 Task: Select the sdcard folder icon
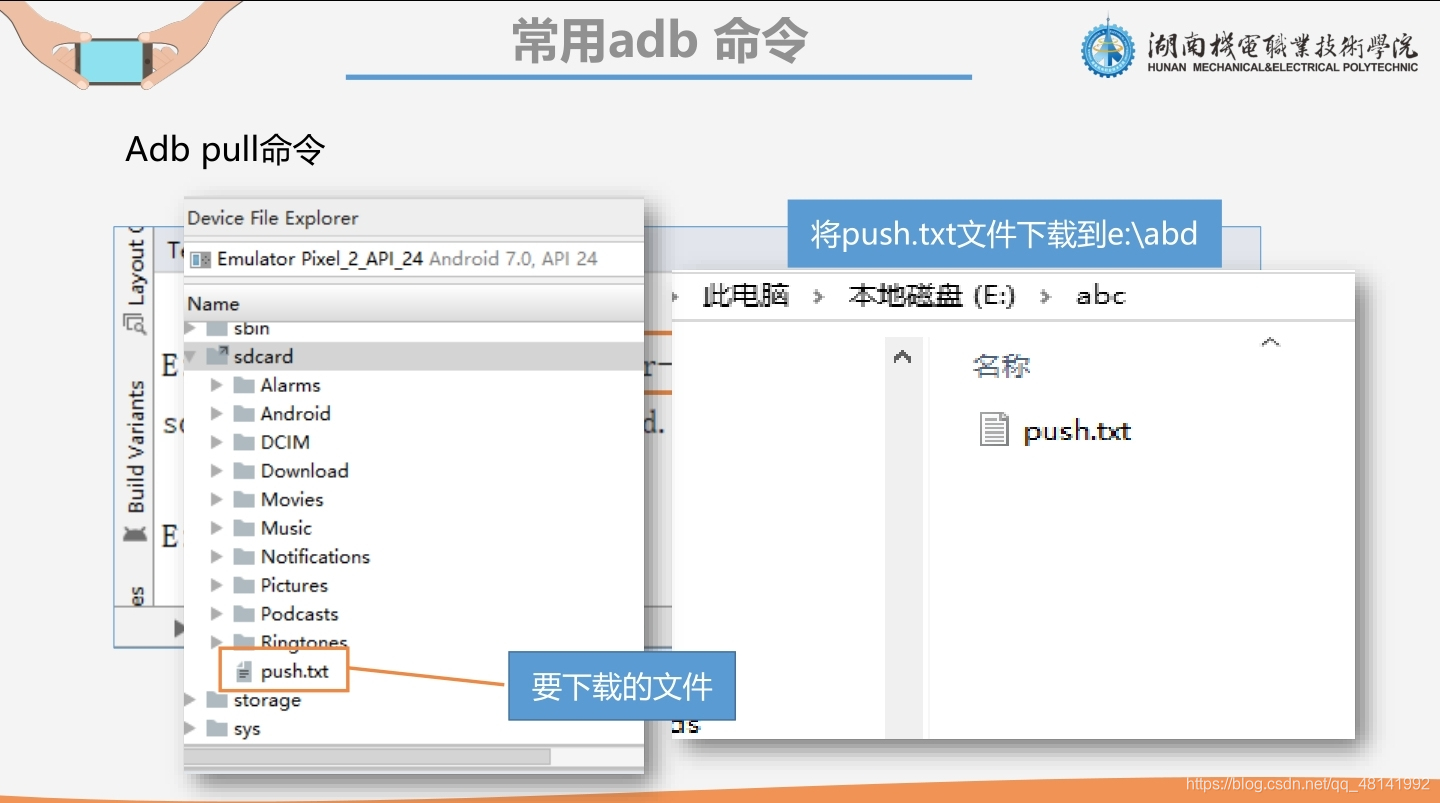click(217, 356)
